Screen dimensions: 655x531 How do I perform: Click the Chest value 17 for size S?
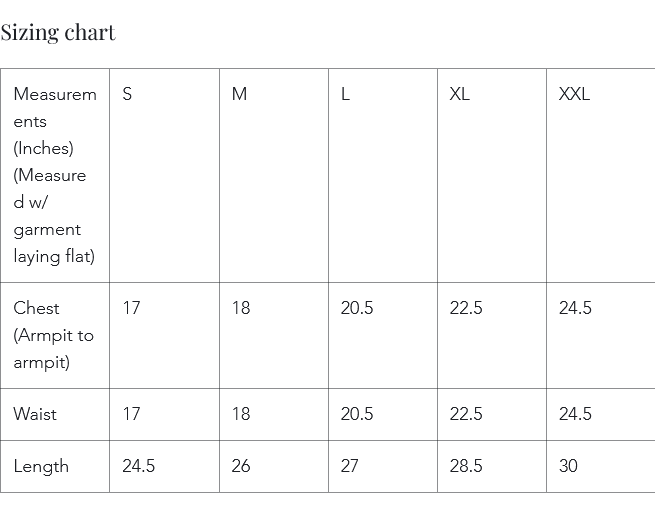131,308
